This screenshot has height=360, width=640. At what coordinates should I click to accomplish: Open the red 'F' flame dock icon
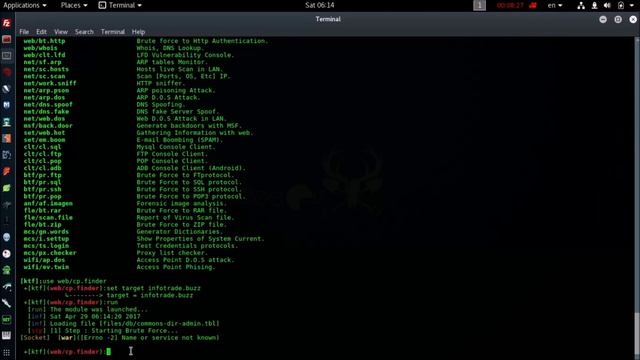(x=7, y=171)
